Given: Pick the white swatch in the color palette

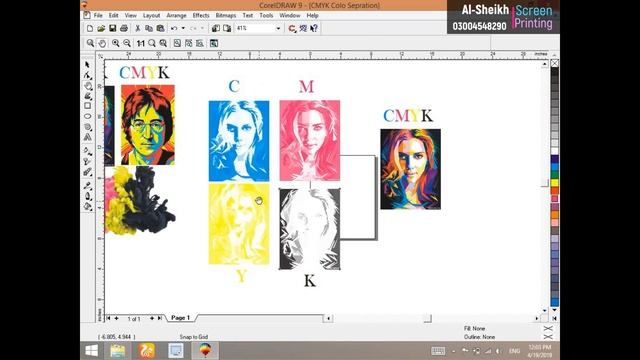Looking at the screenshot, I should point(555,151).
